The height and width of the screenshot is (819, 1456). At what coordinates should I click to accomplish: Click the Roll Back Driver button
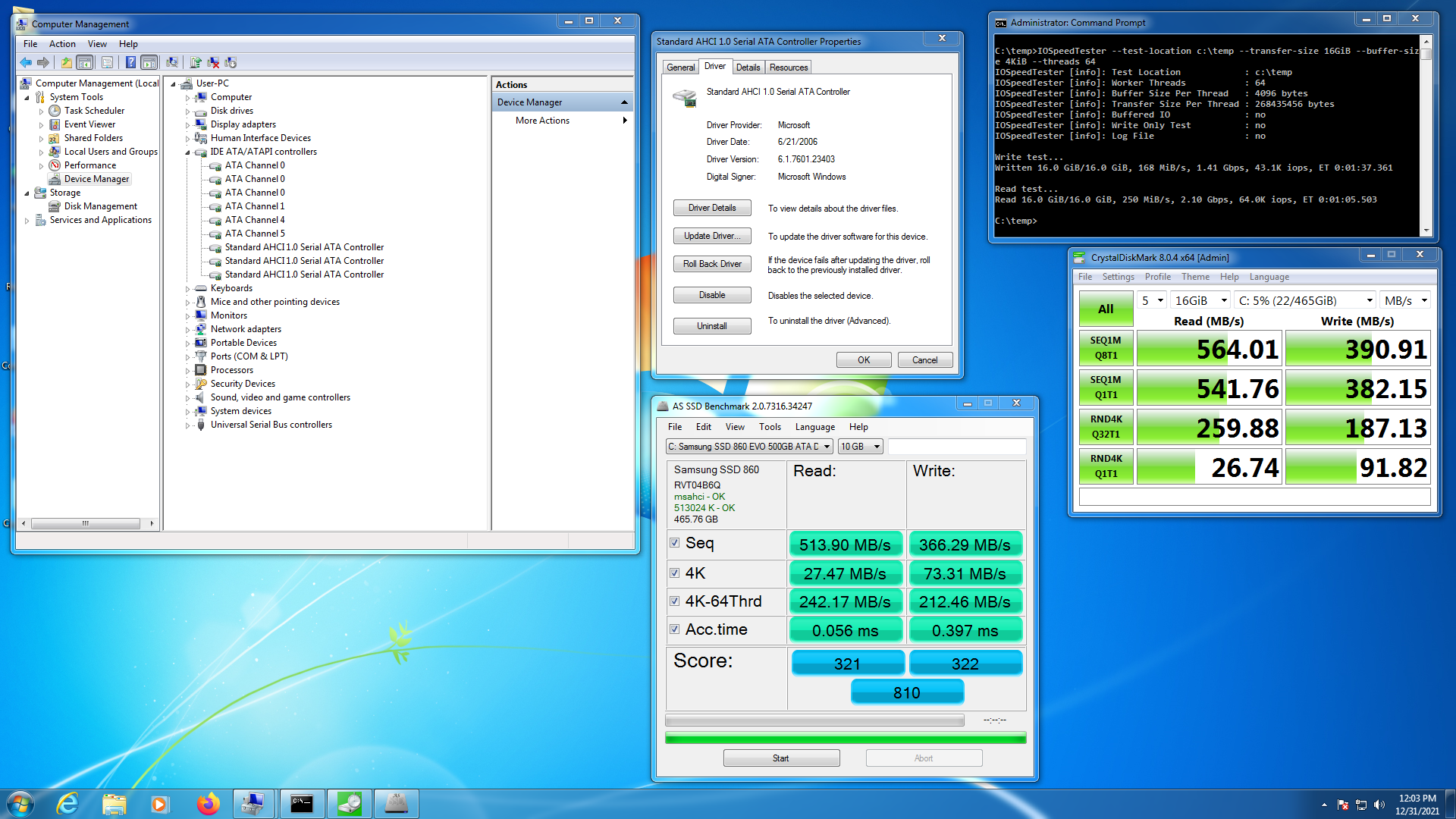click(711, 264)
